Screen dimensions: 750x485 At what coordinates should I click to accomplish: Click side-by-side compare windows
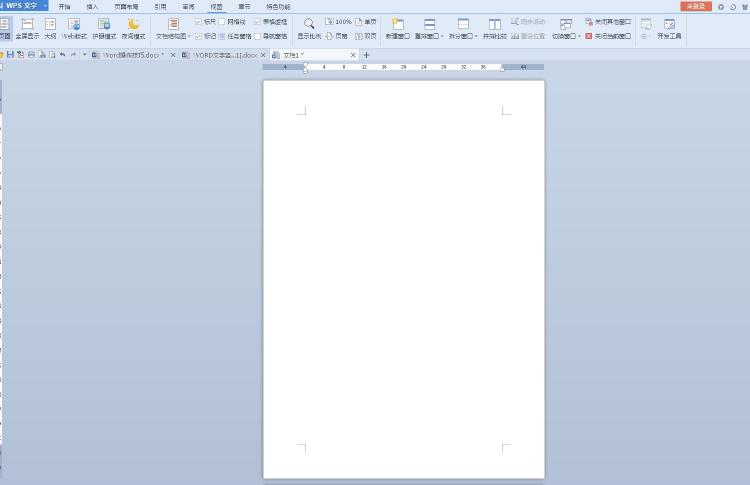pyautogui.click(x=494, y=27)
